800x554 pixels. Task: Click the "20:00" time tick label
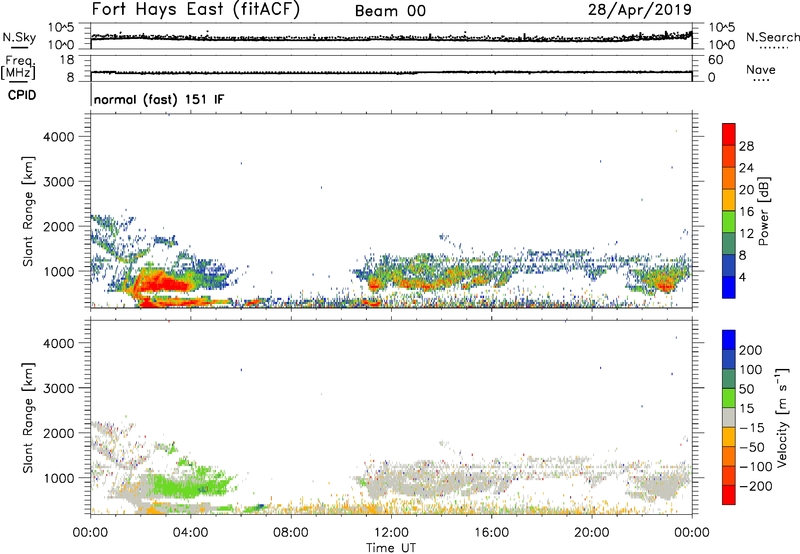(591, 533)
